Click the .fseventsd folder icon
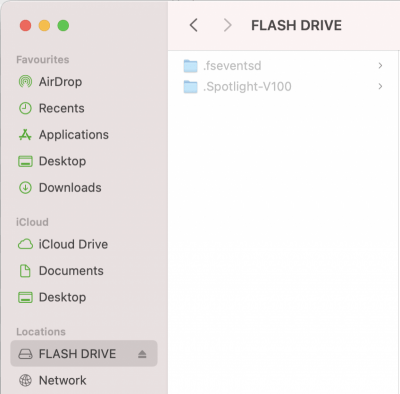This screenshot has width=400, height=394. point(191,66)
